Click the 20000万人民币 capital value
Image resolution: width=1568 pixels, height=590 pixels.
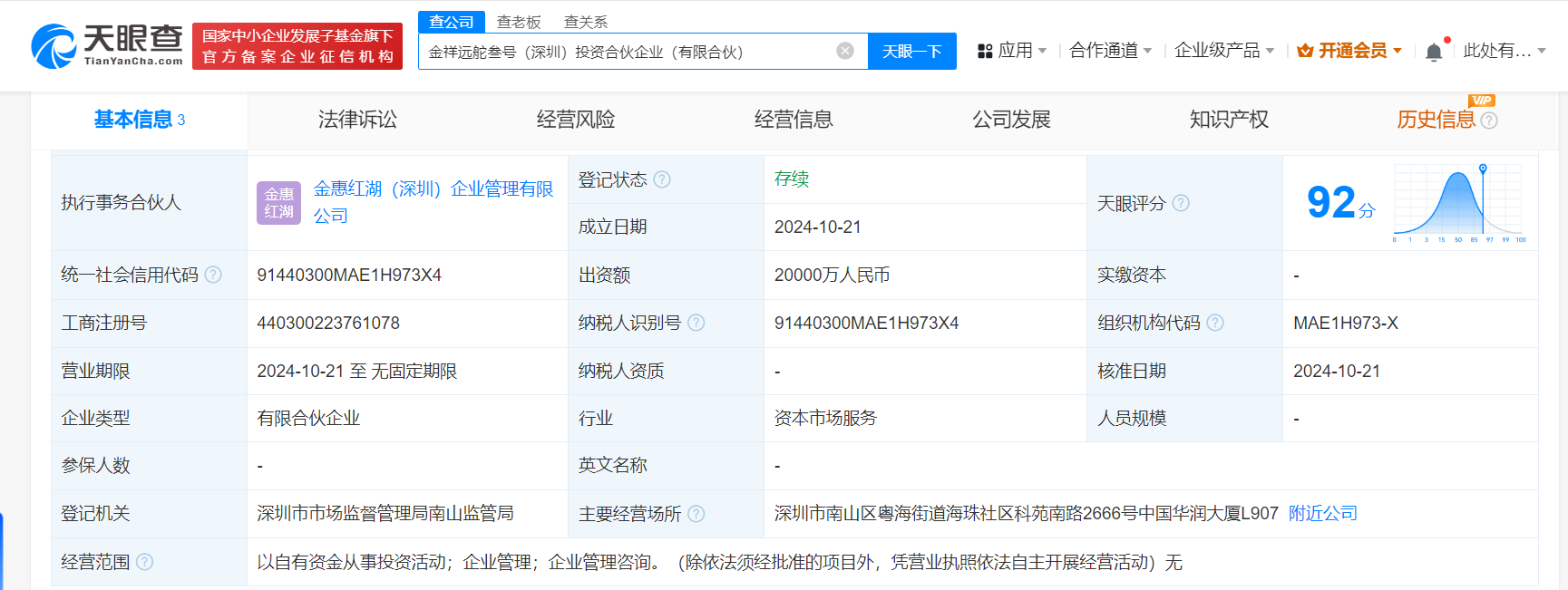click(832, 275)
